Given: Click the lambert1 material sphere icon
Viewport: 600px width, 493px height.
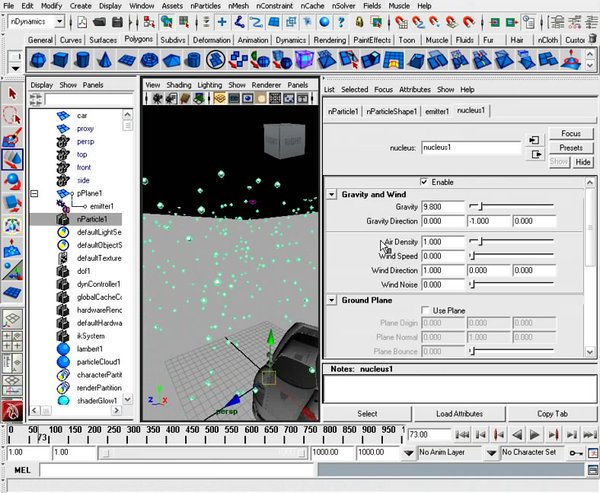Looking at the screenshot, I should tap(65, 349).
